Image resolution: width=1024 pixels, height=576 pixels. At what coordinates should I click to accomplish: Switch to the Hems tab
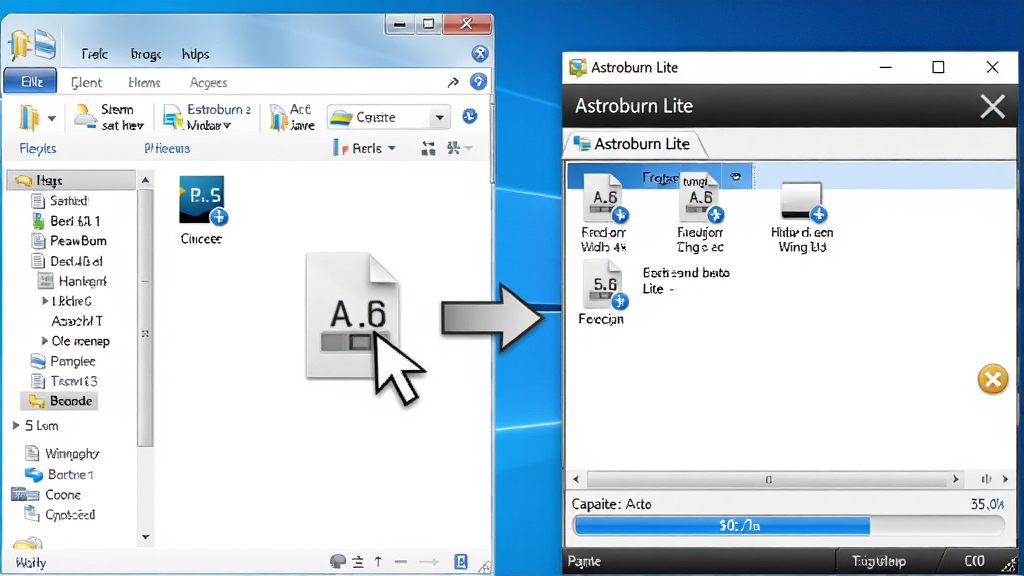(144, 82)
